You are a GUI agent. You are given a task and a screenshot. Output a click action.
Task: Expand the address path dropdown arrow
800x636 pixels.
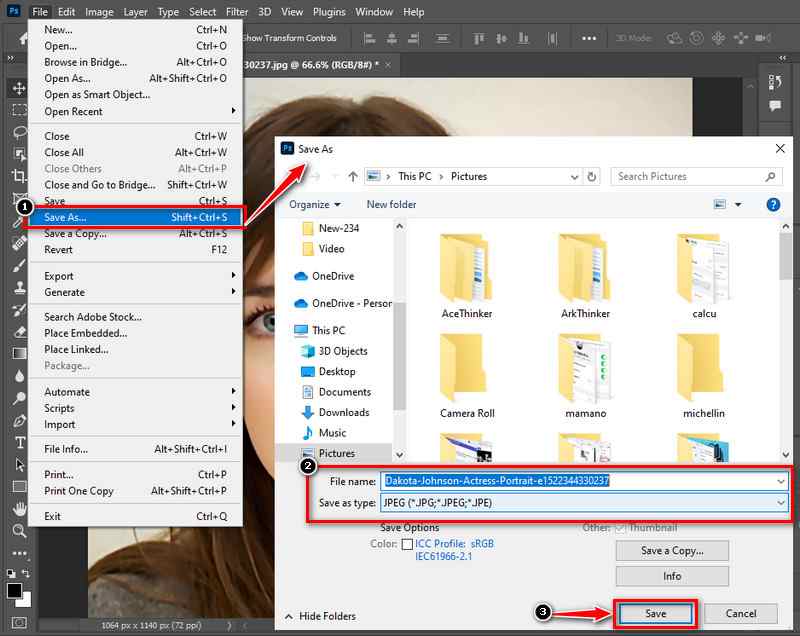pyautogui.click(x=574, y=176)
